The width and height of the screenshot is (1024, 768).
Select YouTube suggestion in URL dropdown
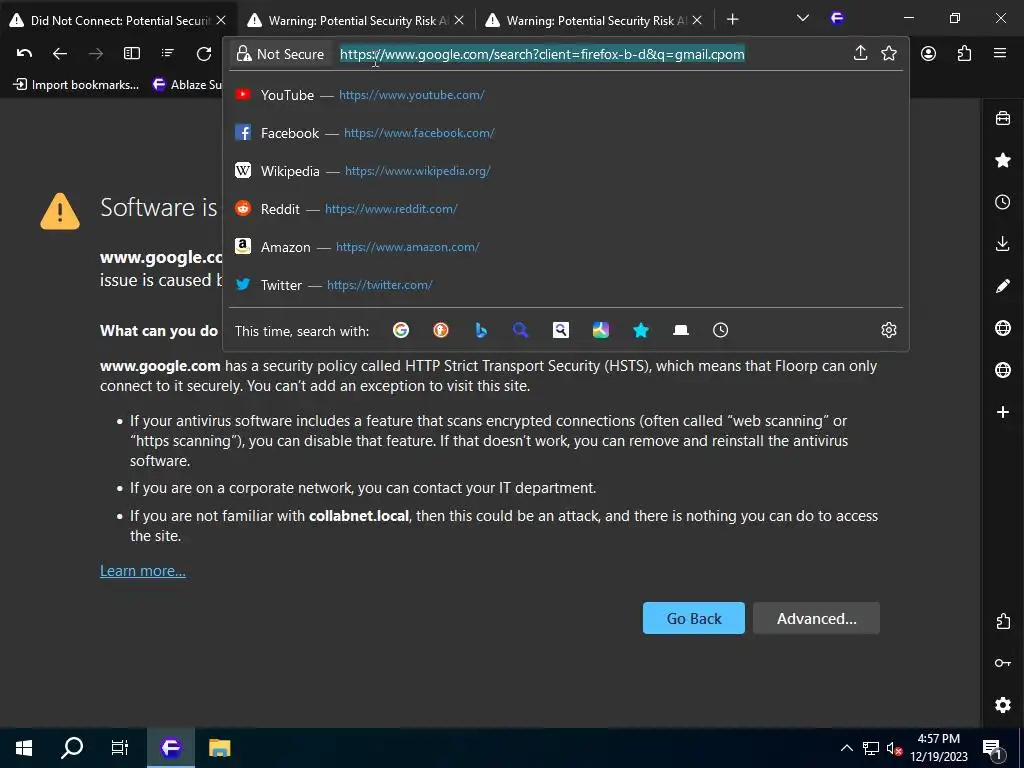click(x=566, y=95)
